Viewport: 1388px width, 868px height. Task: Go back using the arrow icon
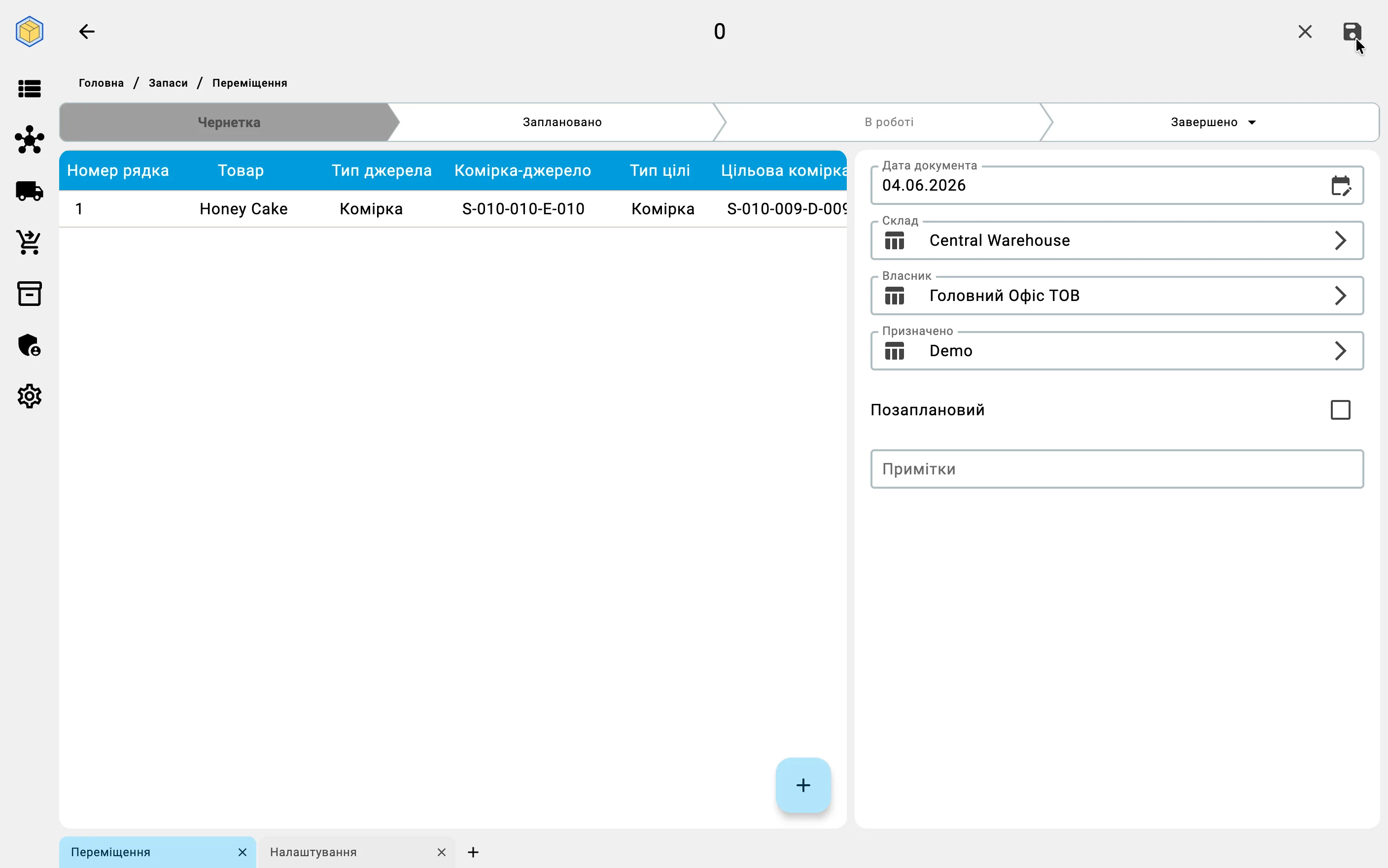pyautogui.click(x=87, y=31)
